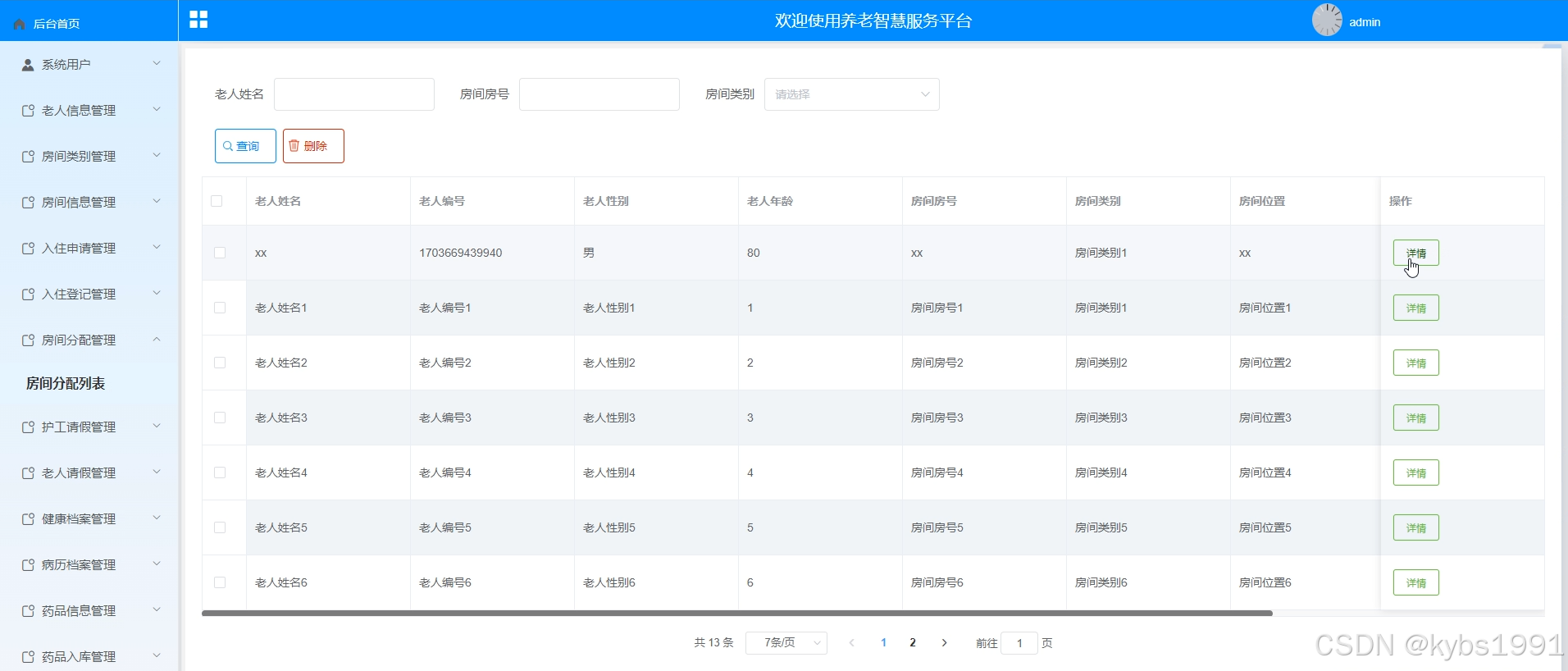
Task: Click the icon beside 老人请假管理
Action: [x=28, y=472]
